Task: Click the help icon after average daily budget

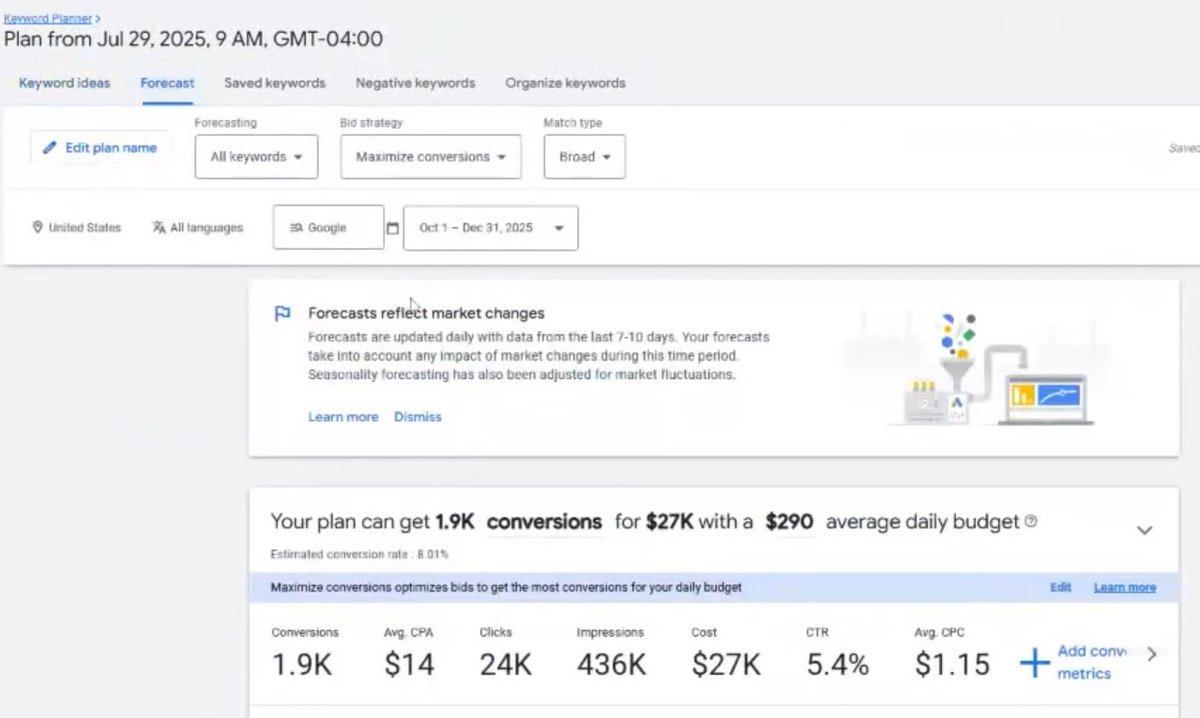Action: click(1031, 521)
